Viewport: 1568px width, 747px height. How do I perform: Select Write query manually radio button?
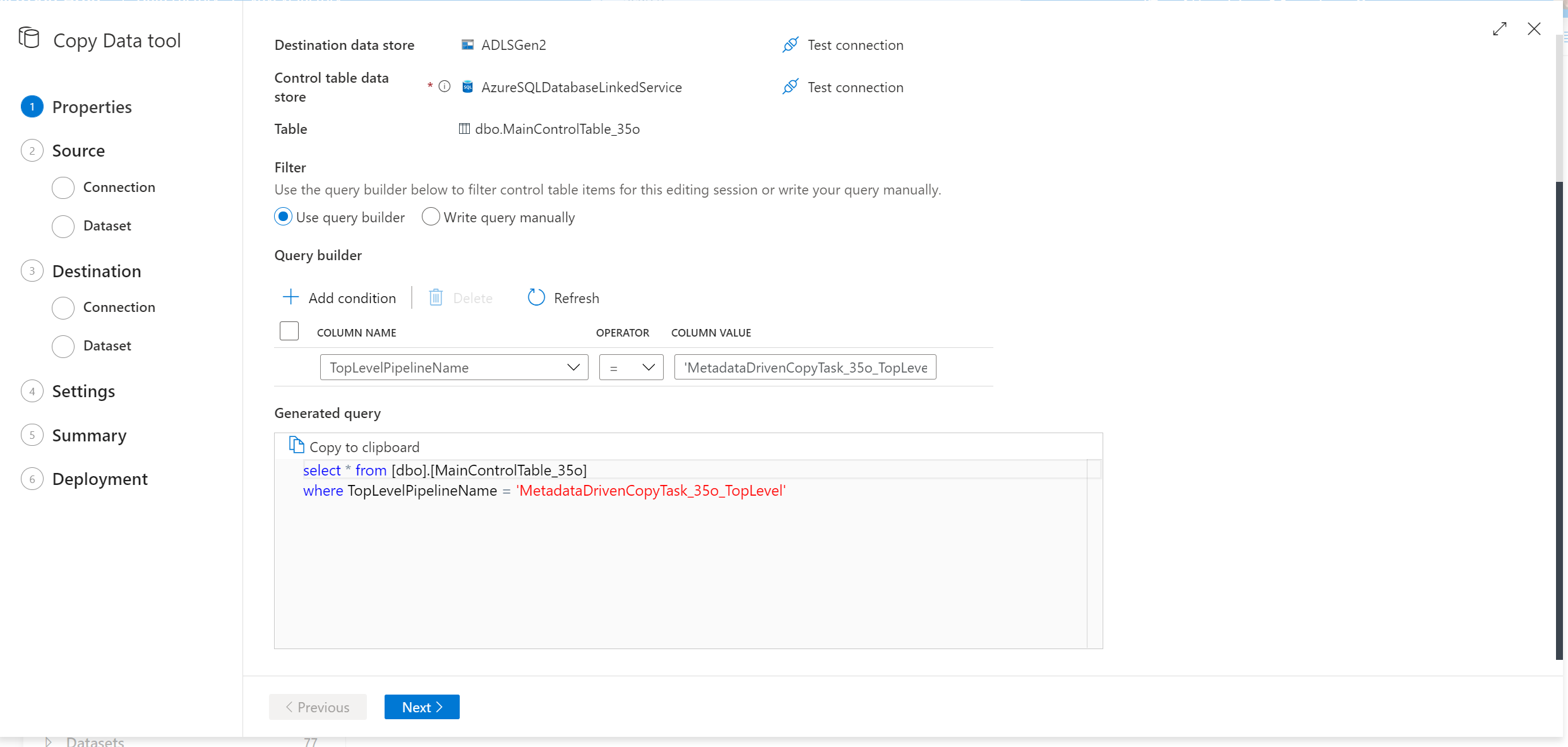coord(429,216)
